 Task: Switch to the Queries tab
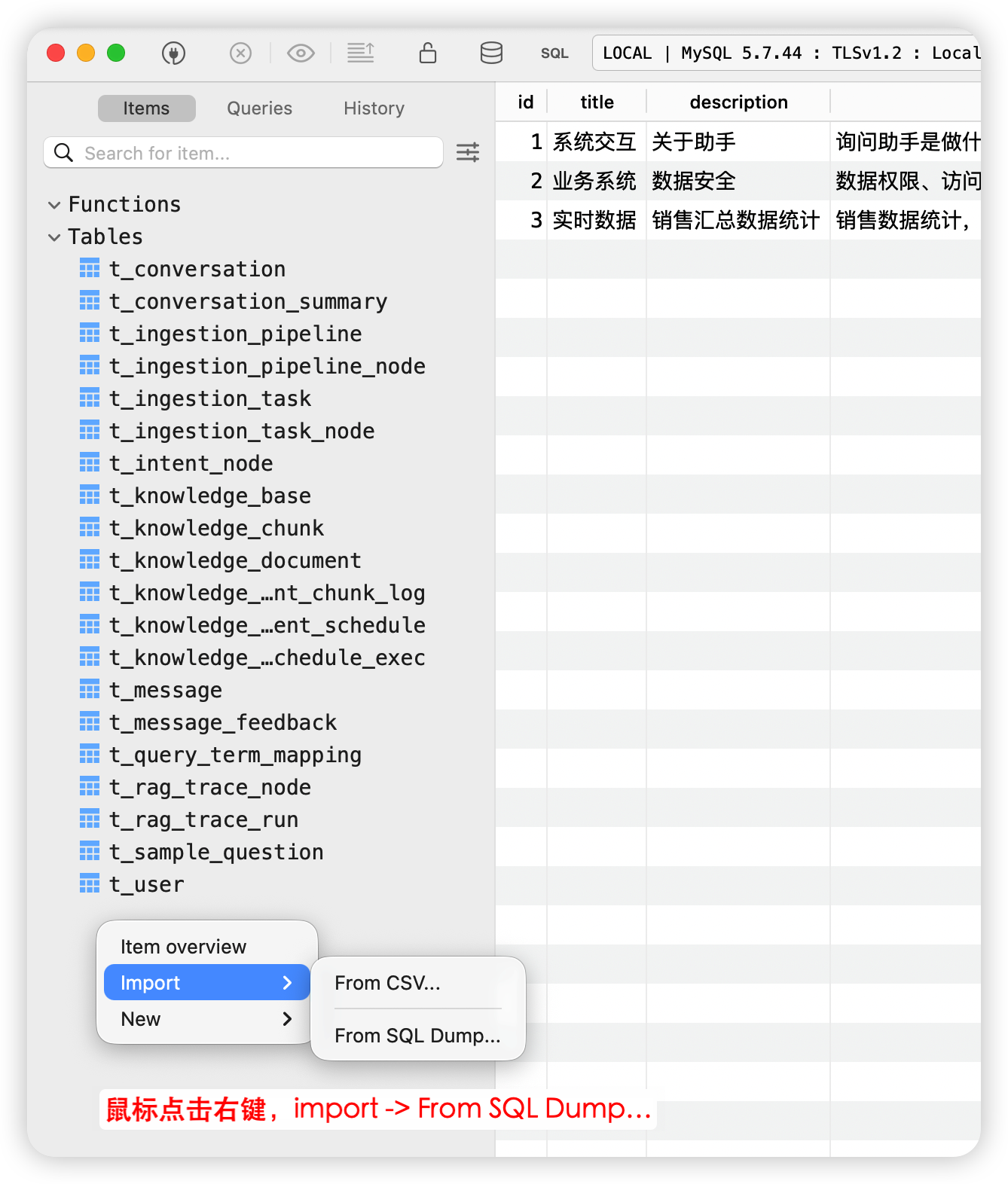(259, 108)
